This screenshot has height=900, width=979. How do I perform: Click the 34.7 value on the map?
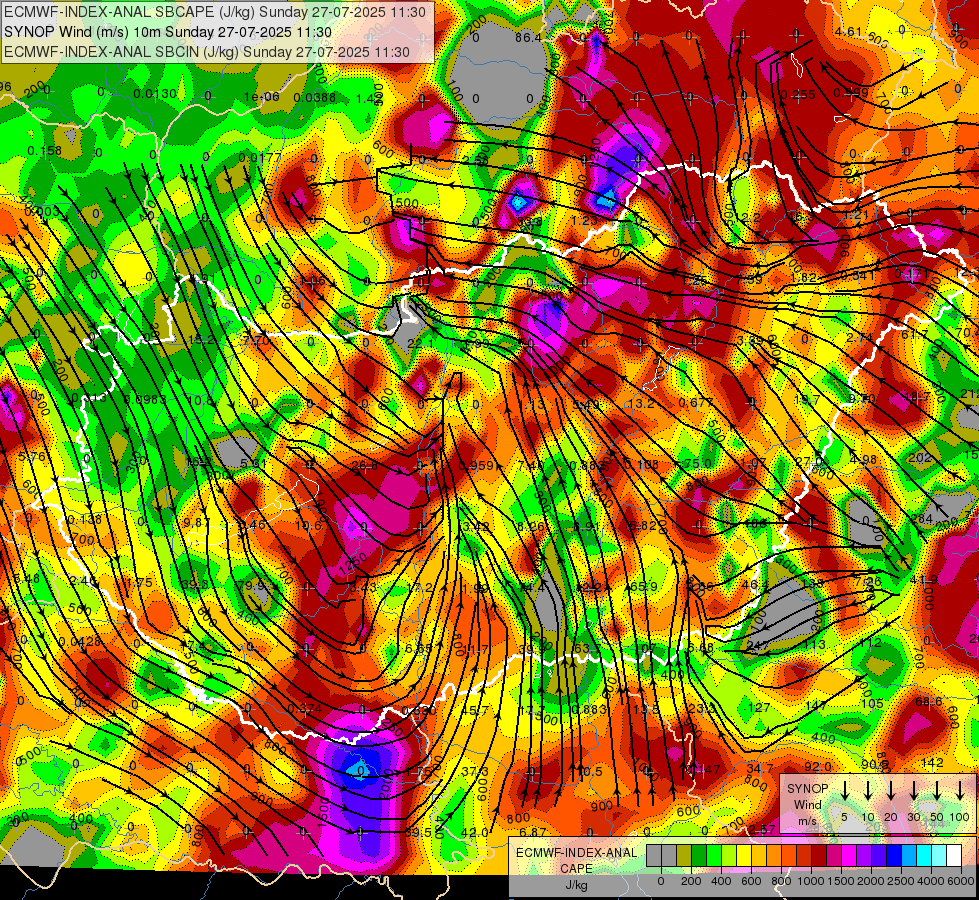pyautogui.click(x=760, y=768)
